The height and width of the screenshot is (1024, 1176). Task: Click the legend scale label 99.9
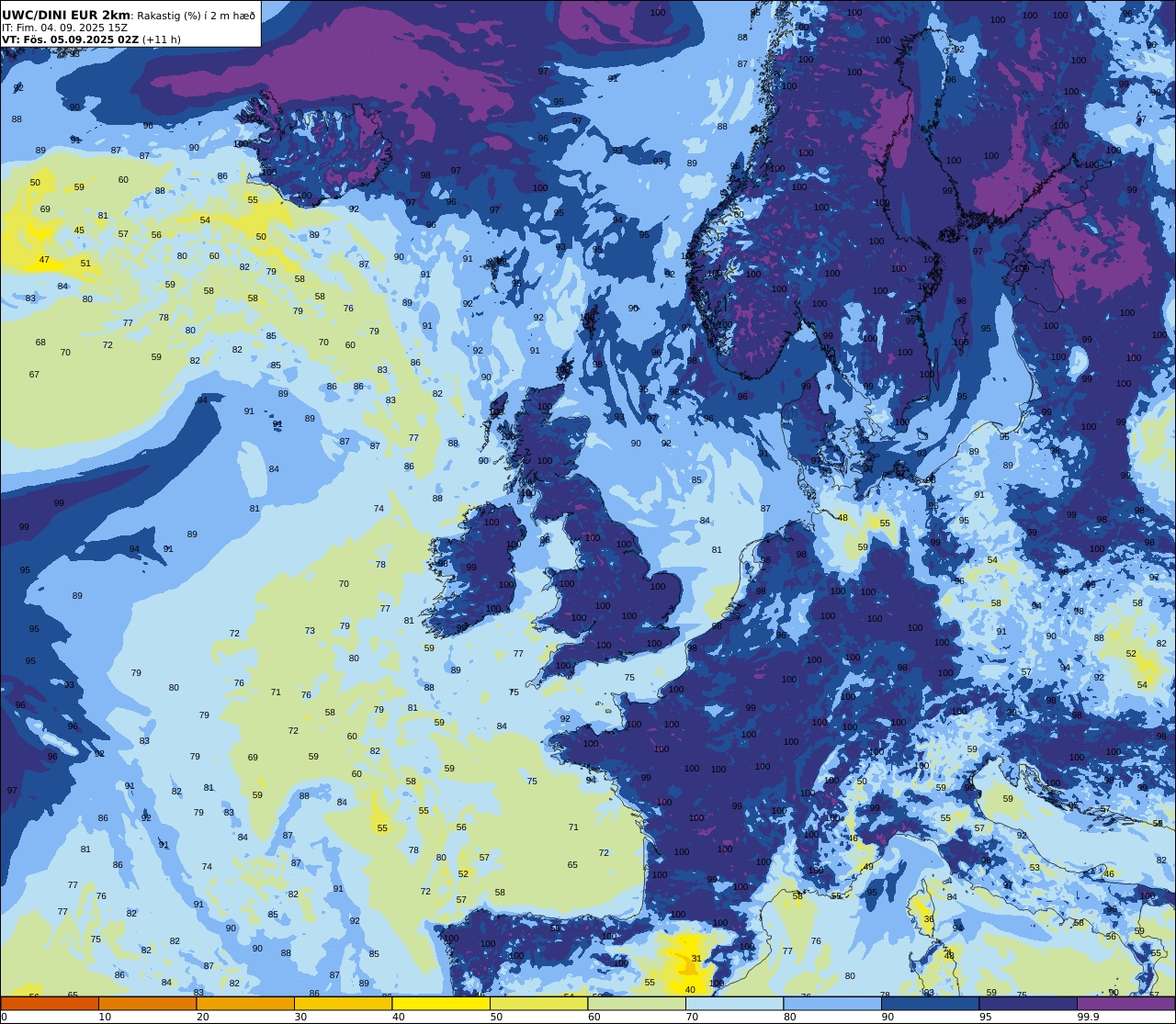click(x=1088, y=1017)
